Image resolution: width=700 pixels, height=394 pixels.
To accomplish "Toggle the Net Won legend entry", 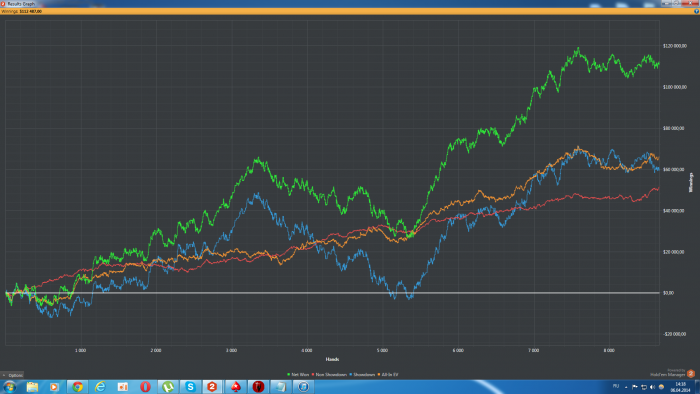I will tap(298, 374).
